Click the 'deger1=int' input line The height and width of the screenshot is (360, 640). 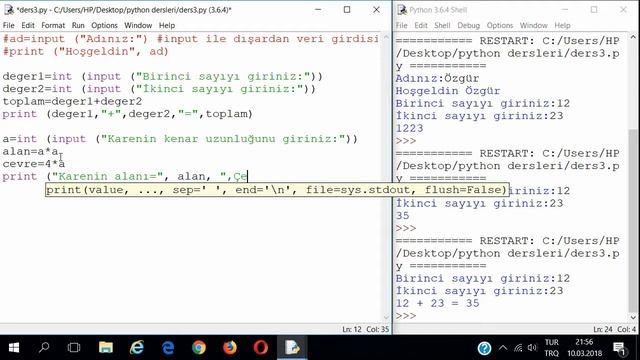click(162, 76)
